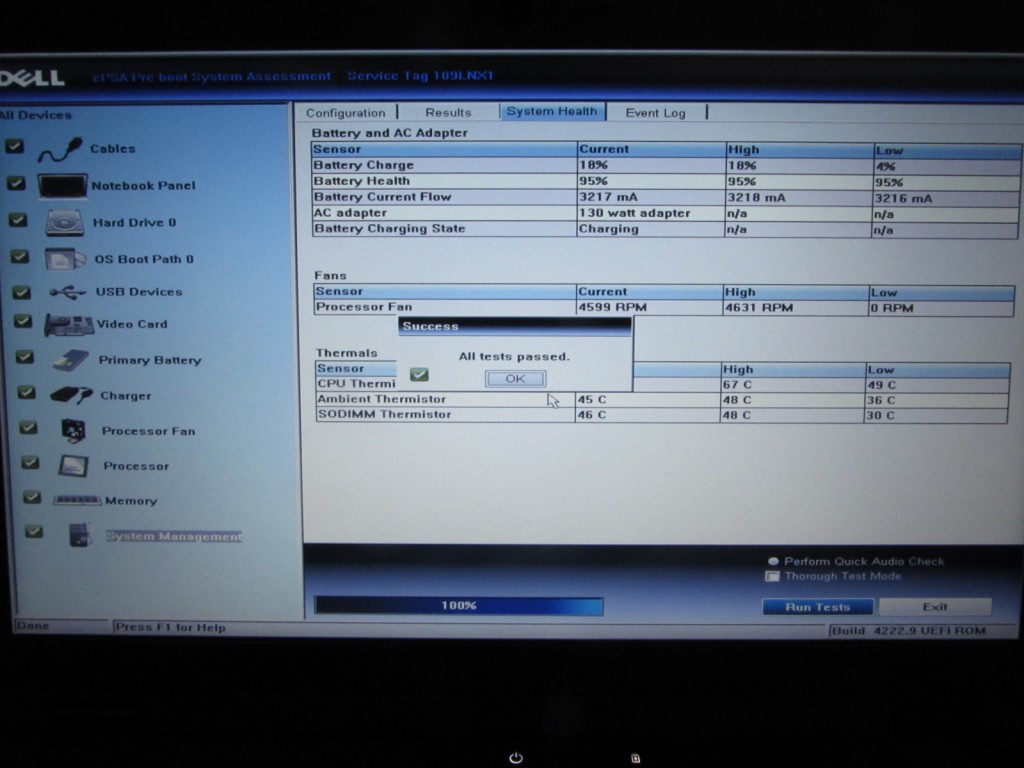Image resolution: width=1024 pixels, height=768 pixels.
Task: Toggle the Hard Drive 0 checkbox
Action: [x=18, y=220]
